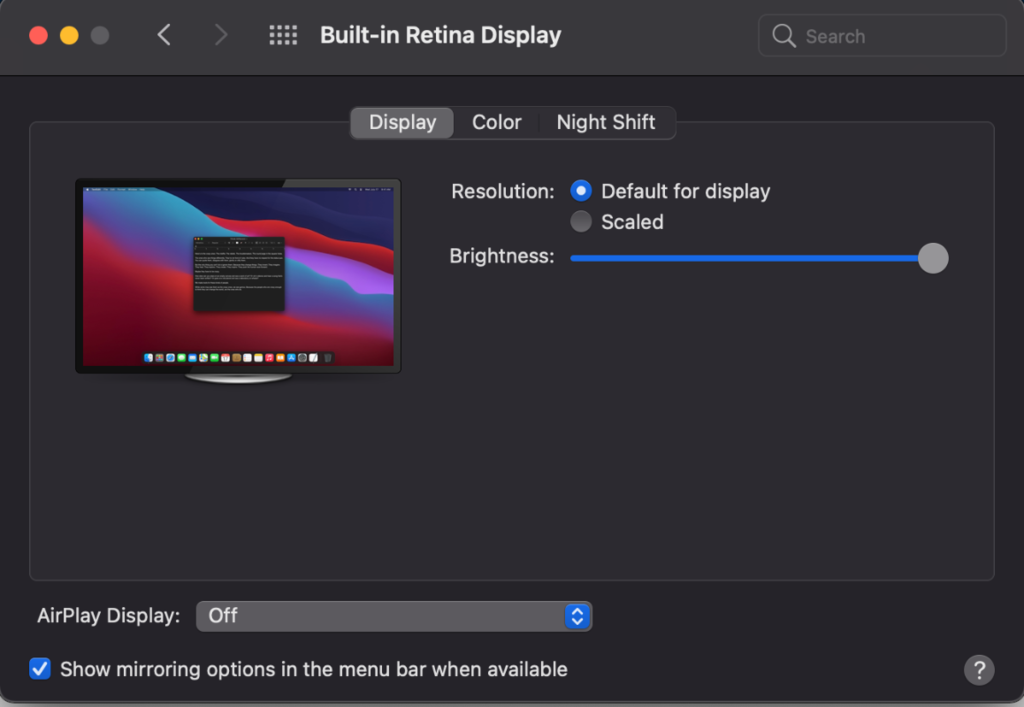Choose the Scaled resolution option
The height and width of the screenshot is (707, 1024).
581,222
